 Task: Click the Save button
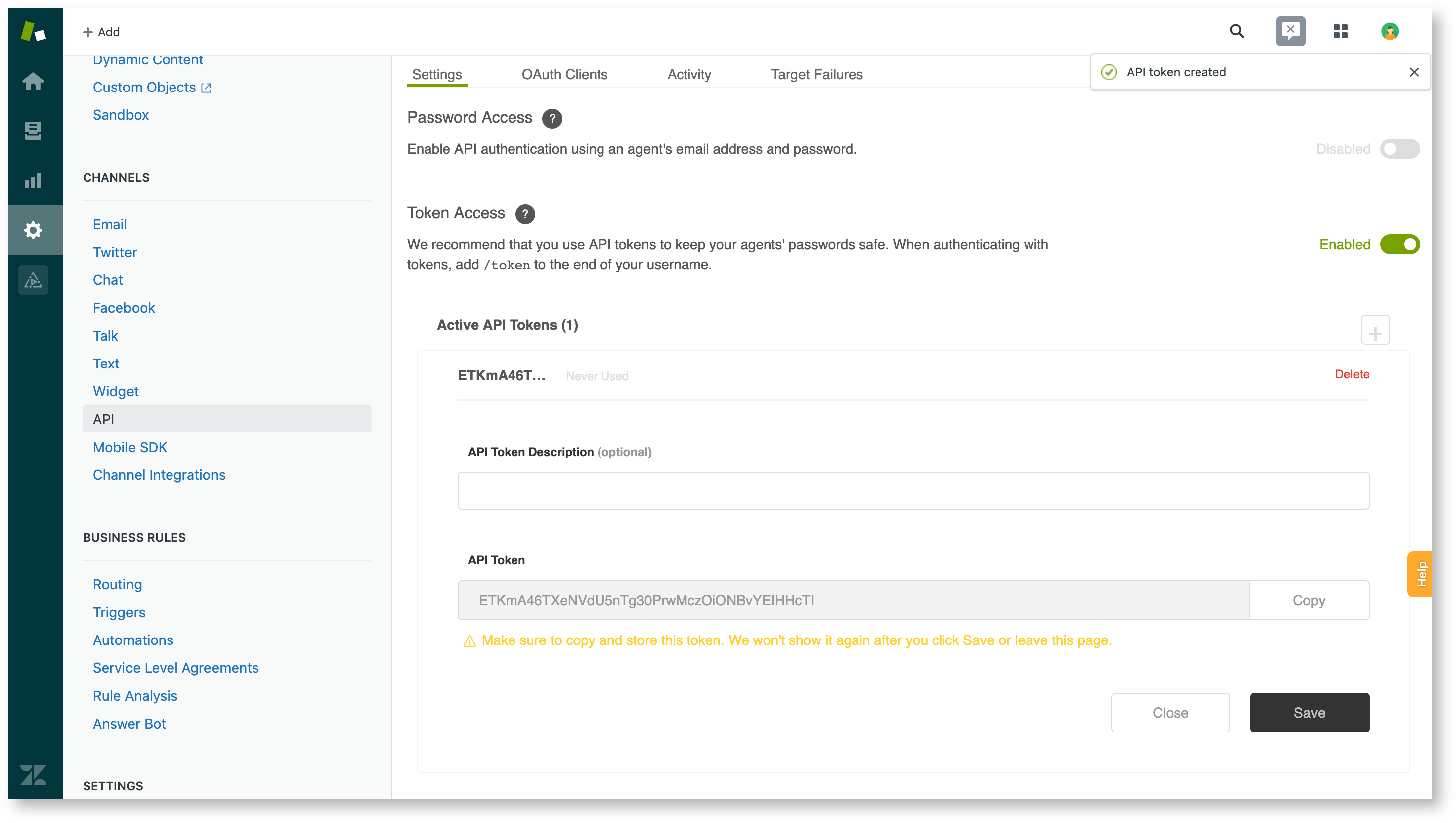pyautogui.click(x=1309, y=713)
